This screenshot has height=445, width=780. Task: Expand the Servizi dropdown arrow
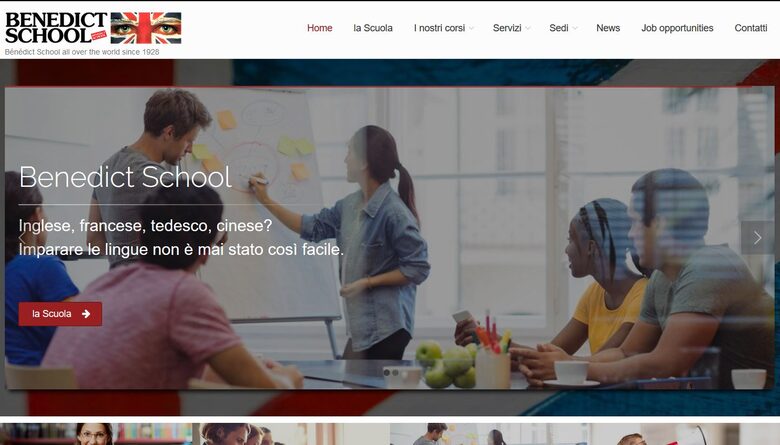[x=528, y=28]
